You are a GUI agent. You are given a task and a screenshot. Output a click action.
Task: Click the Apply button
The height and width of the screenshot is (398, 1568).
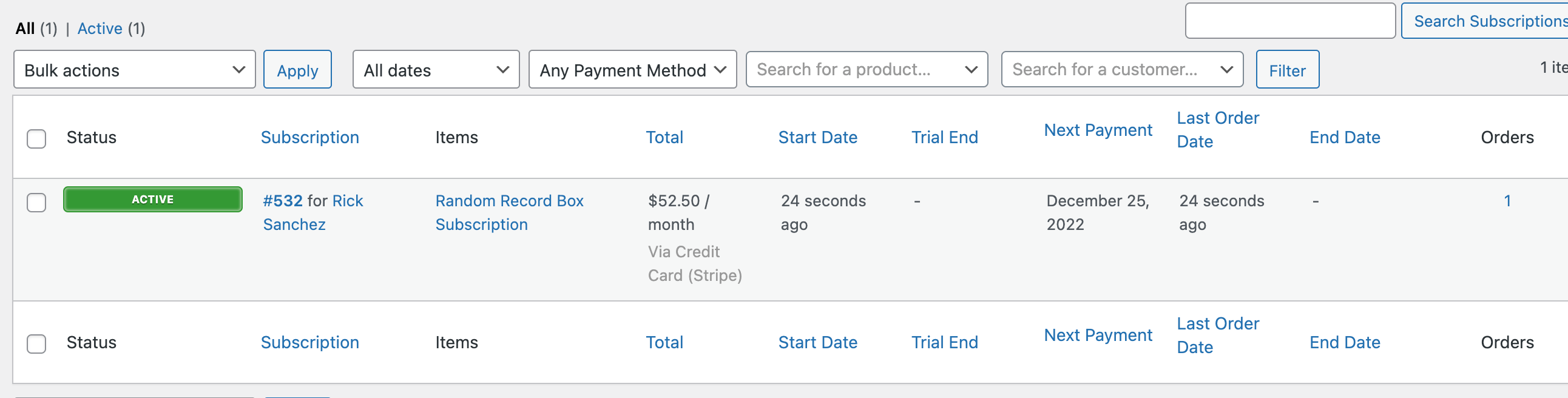click(x=298, y=69)
